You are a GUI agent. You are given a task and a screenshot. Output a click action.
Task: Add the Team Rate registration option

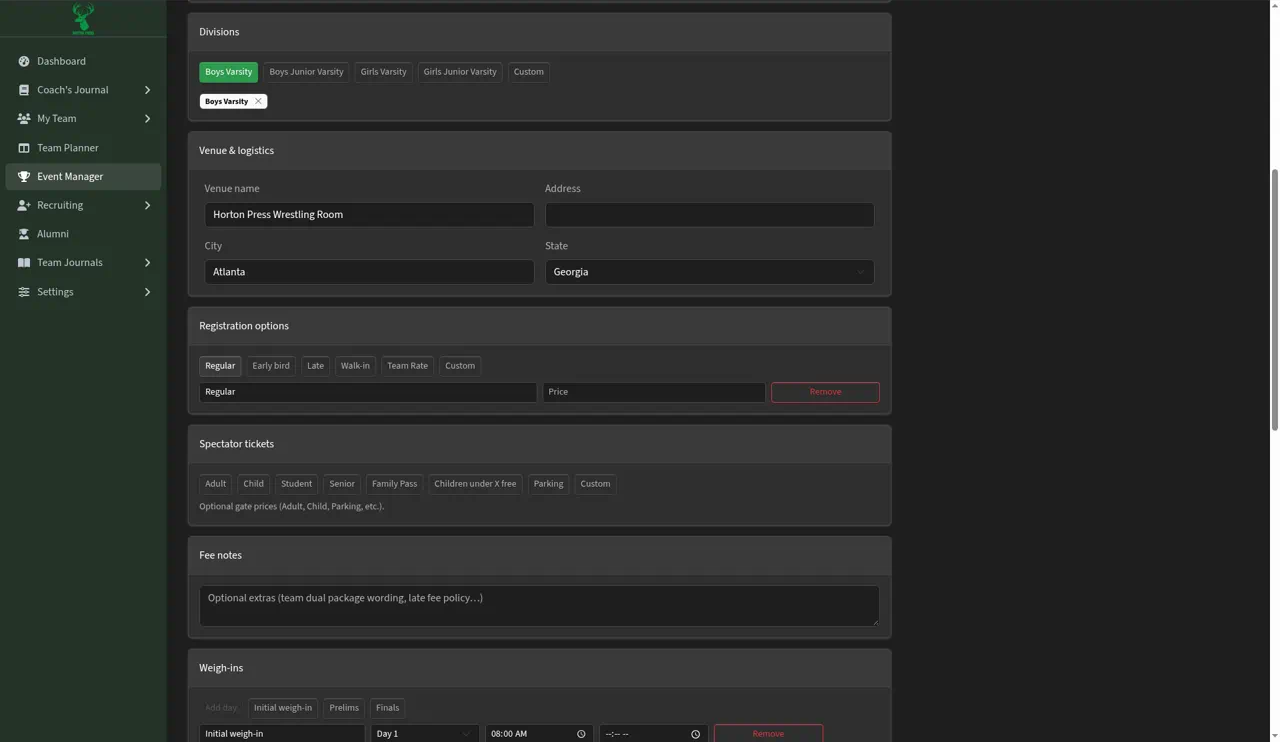coord(407,366)
